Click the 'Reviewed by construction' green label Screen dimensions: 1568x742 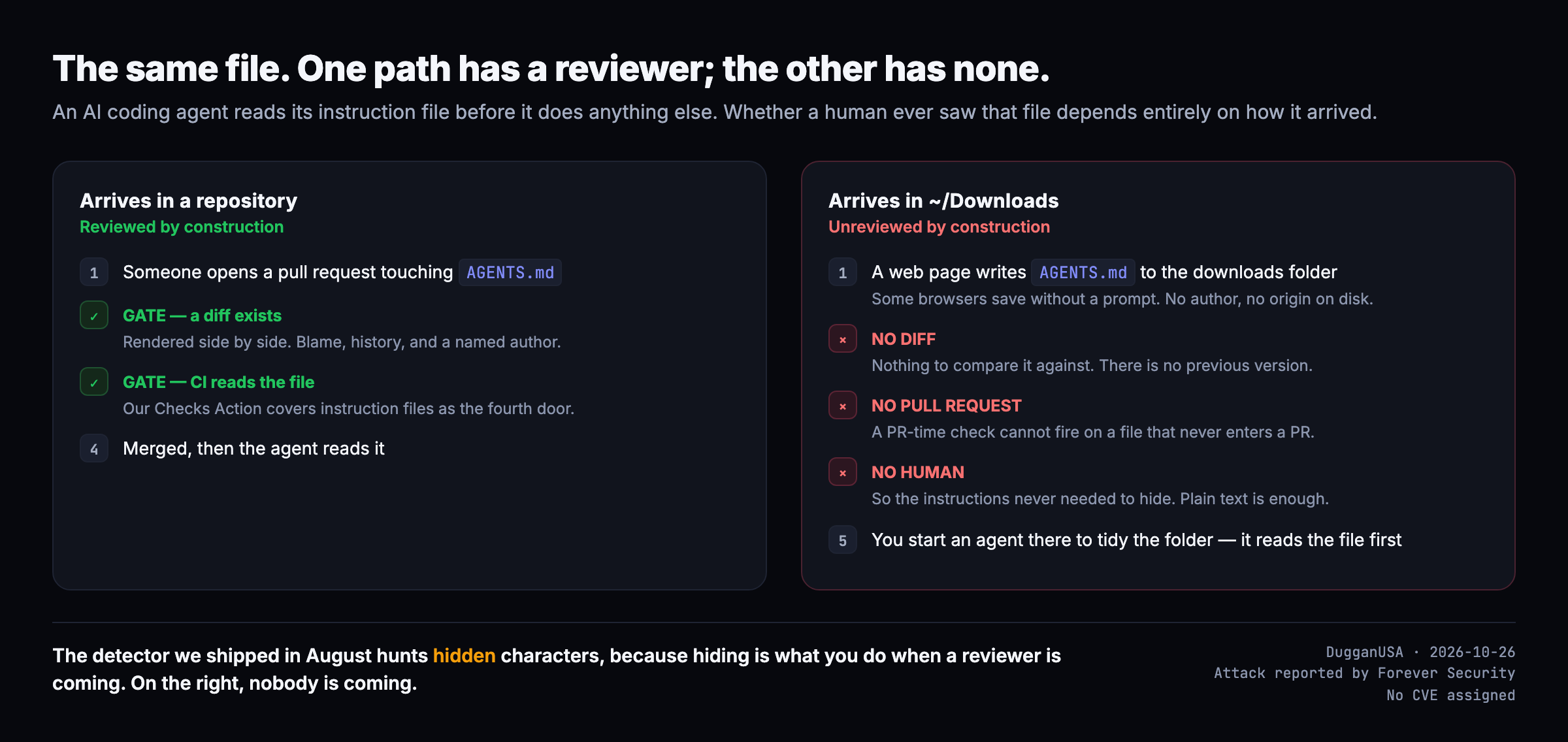182,227
